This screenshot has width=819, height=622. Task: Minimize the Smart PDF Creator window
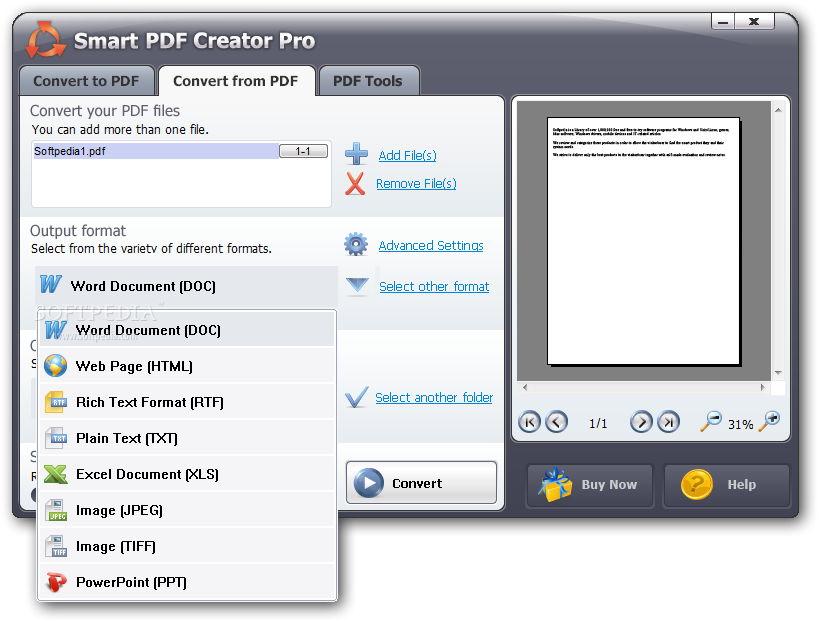[723, 21]
